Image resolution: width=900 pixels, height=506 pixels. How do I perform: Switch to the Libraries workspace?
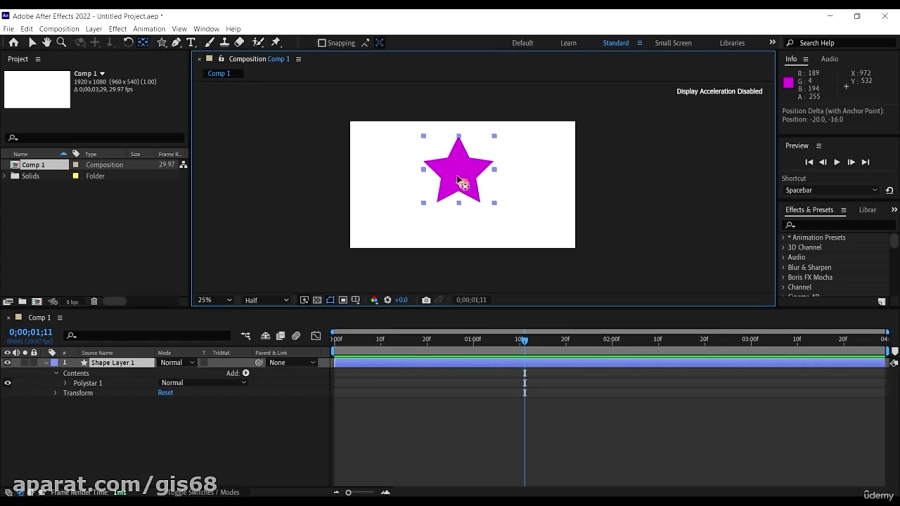tap(732, 43)
